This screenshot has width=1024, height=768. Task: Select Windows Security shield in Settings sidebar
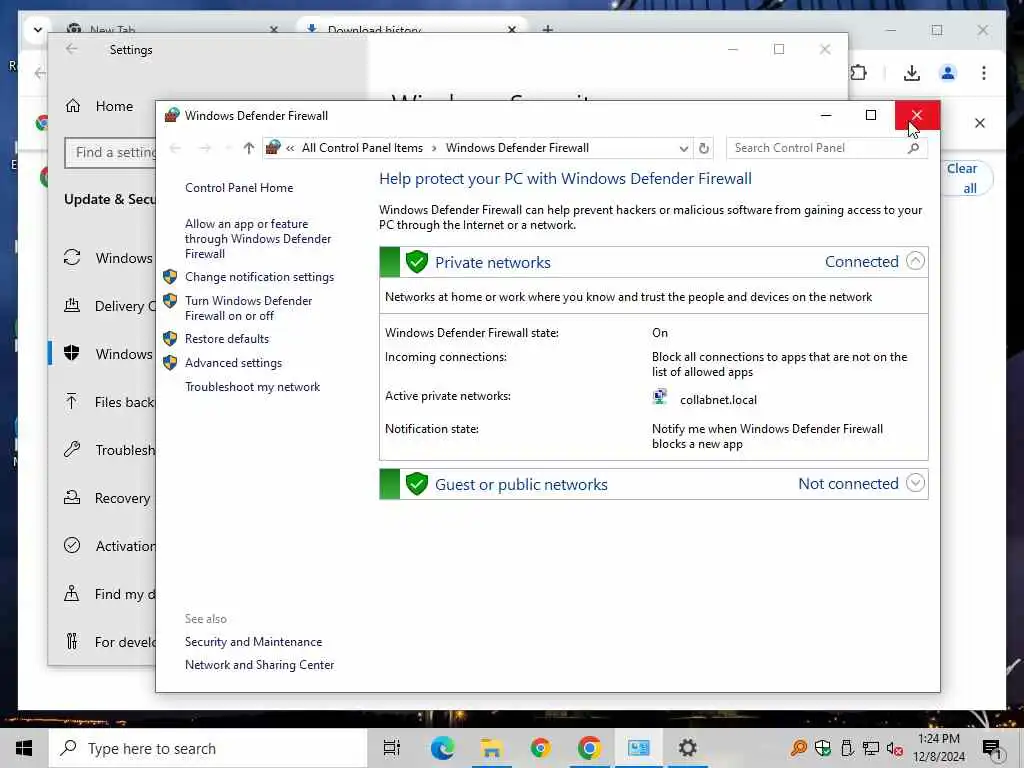72,354
